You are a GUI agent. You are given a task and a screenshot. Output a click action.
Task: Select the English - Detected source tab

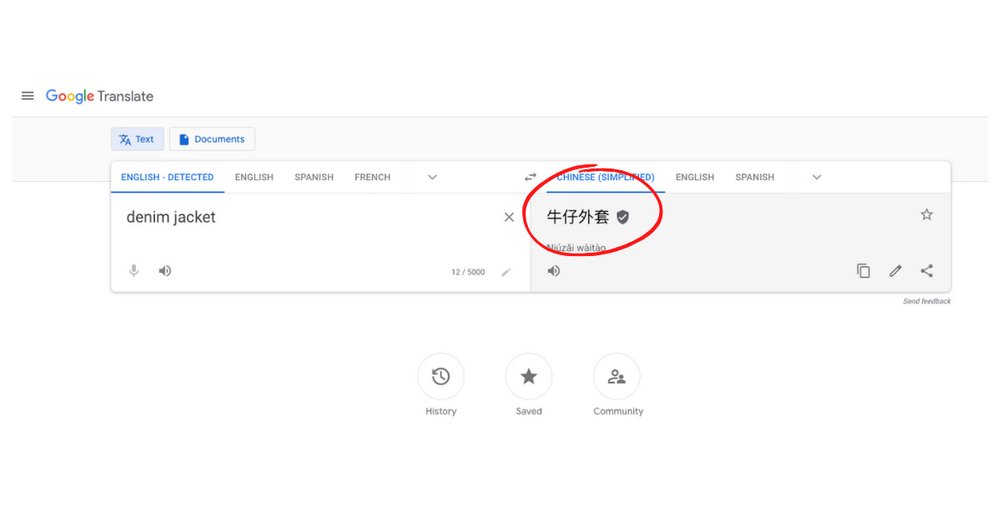point(167,177)
